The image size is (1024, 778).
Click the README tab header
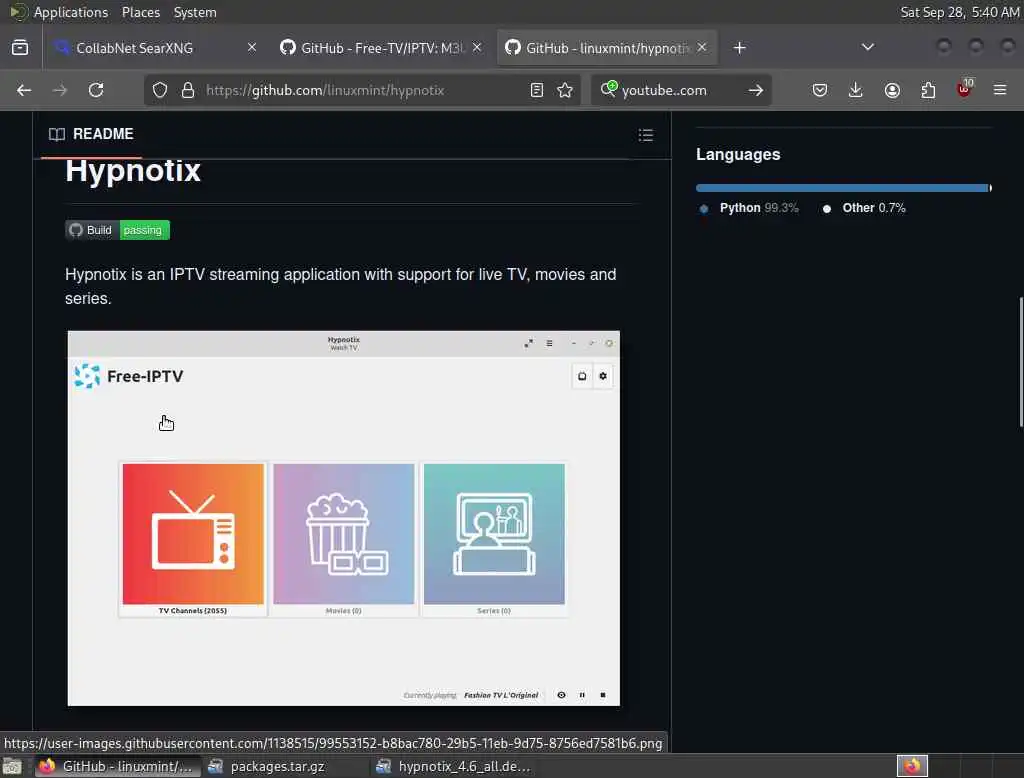coord(91,134)
